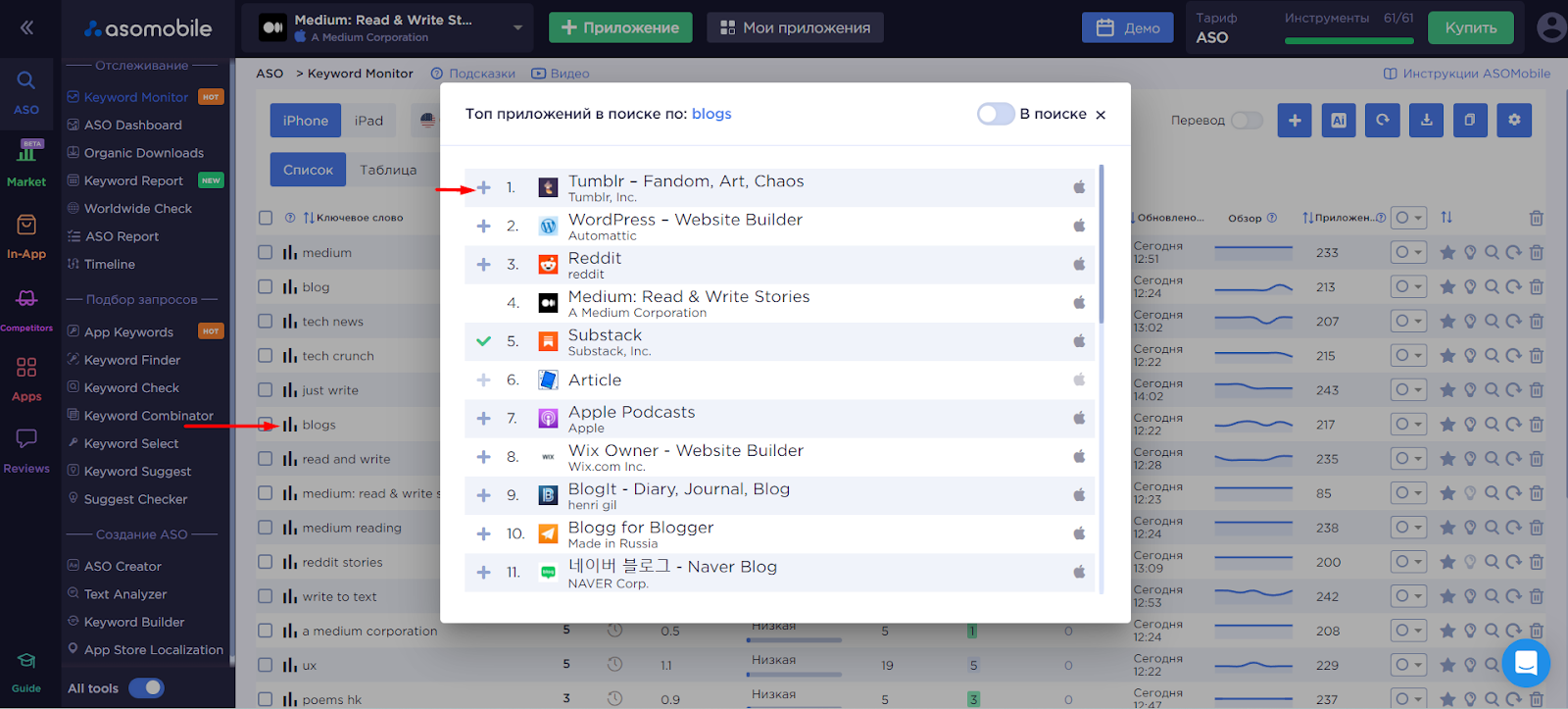
Task: Switch to the iPad tab
Action: pos(368,121)
